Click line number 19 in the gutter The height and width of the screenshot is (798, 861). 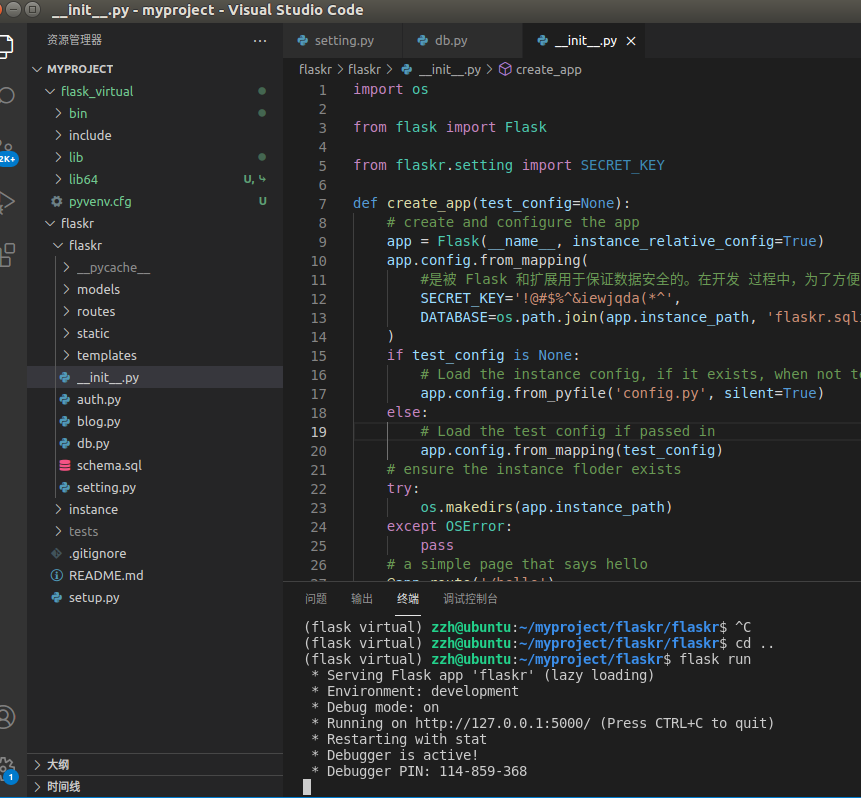point(318,432)
